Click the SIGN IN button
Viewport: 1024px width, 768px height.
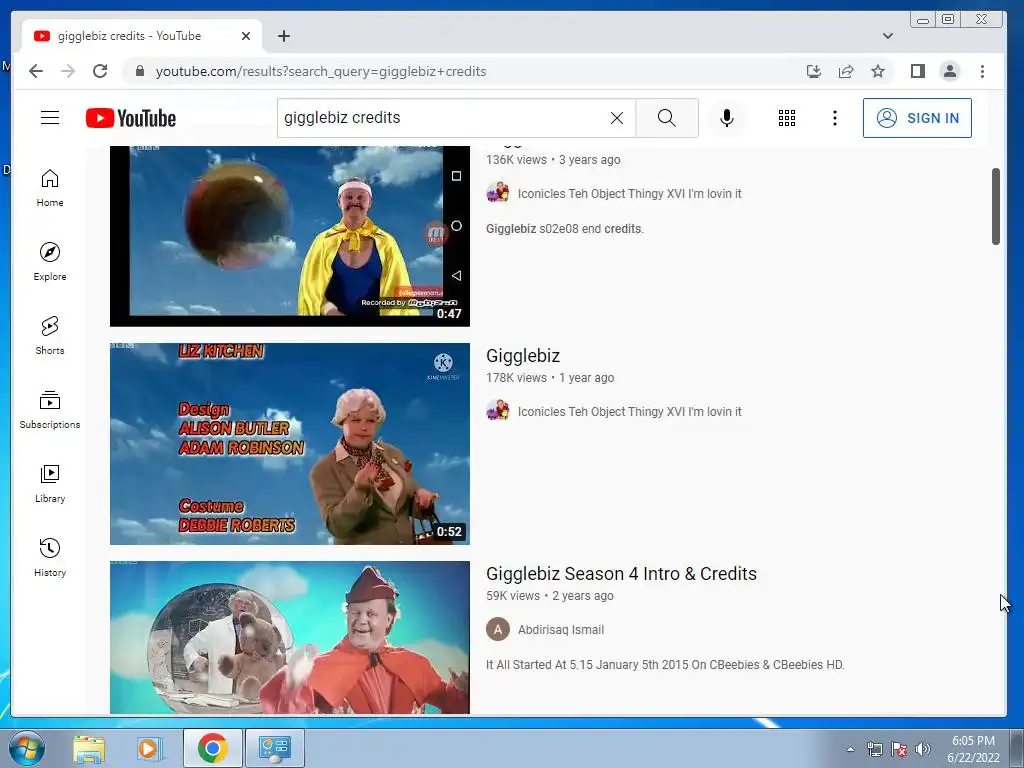tap(917, 118)
